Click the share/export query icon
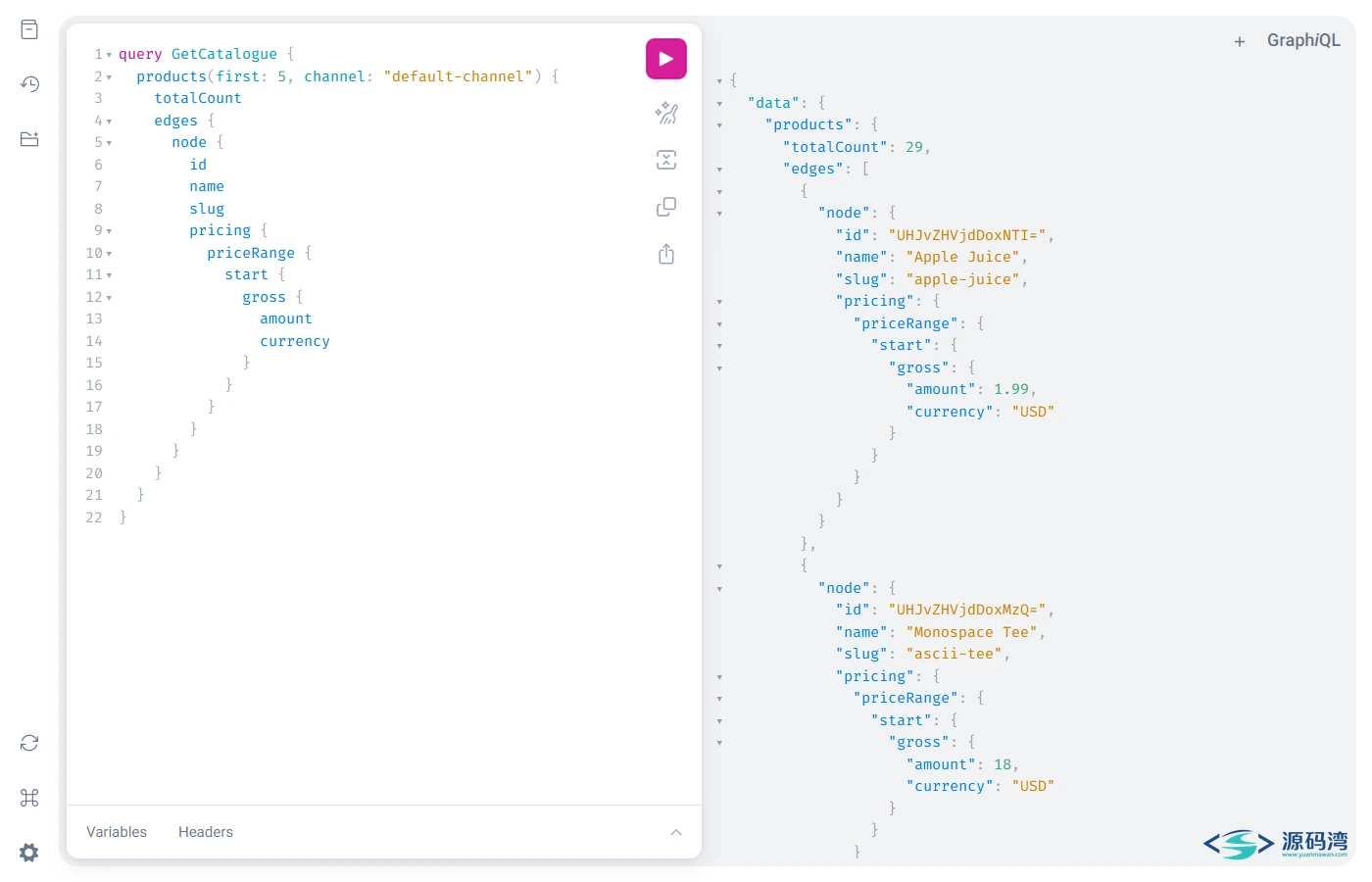This screenshot has width=1372, height=882. [x=666, y=254]
